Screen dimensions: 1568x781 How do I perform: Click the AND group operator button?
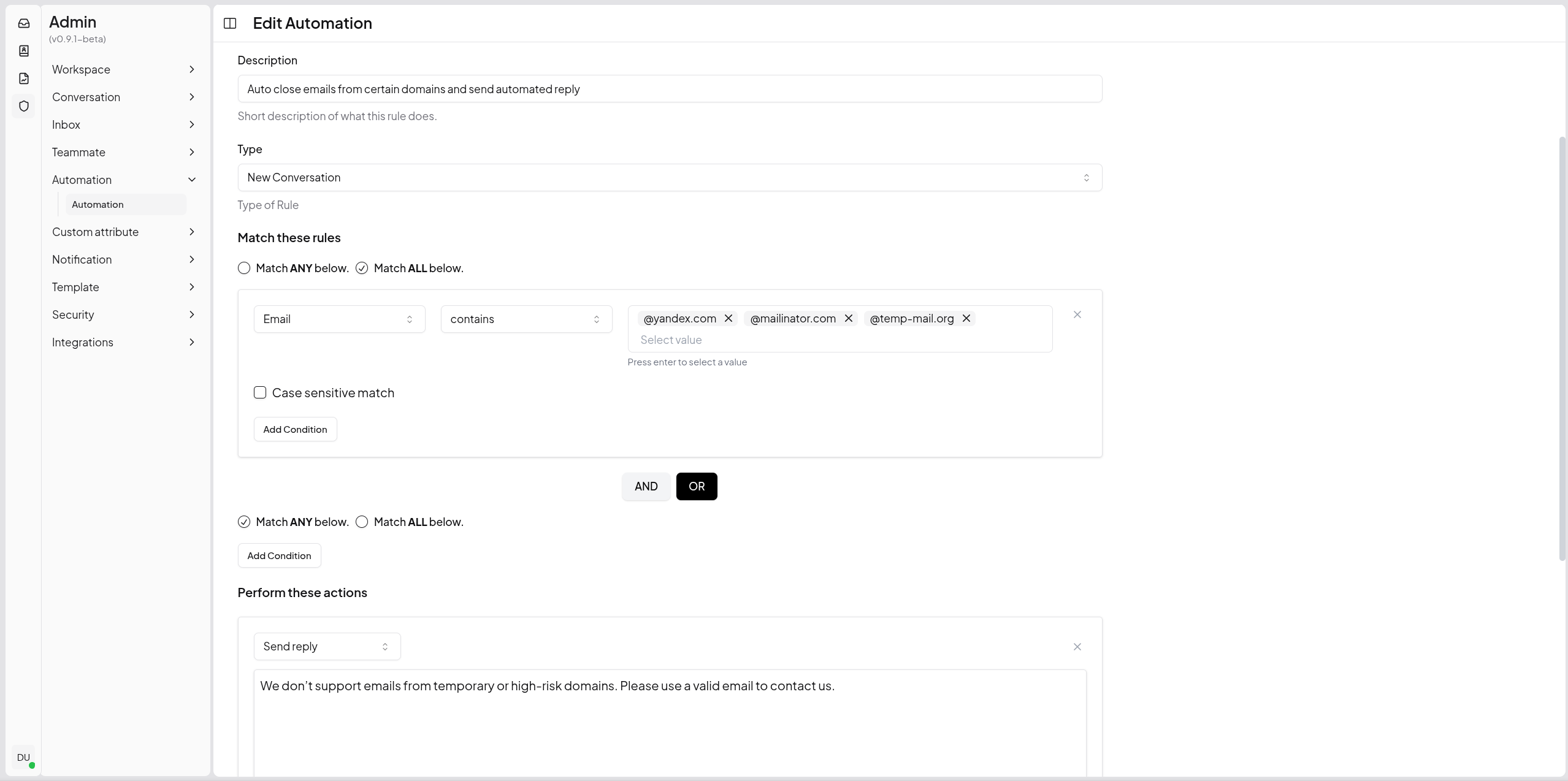click(646, 486)
